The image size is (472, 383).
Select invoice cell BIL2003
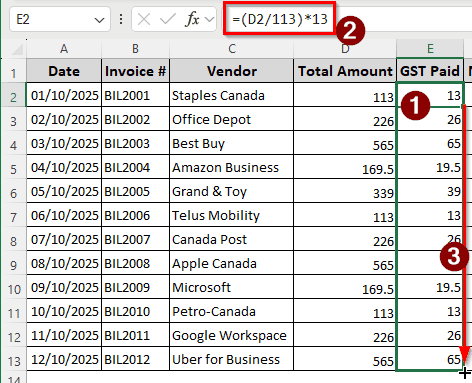coord(136,143)
